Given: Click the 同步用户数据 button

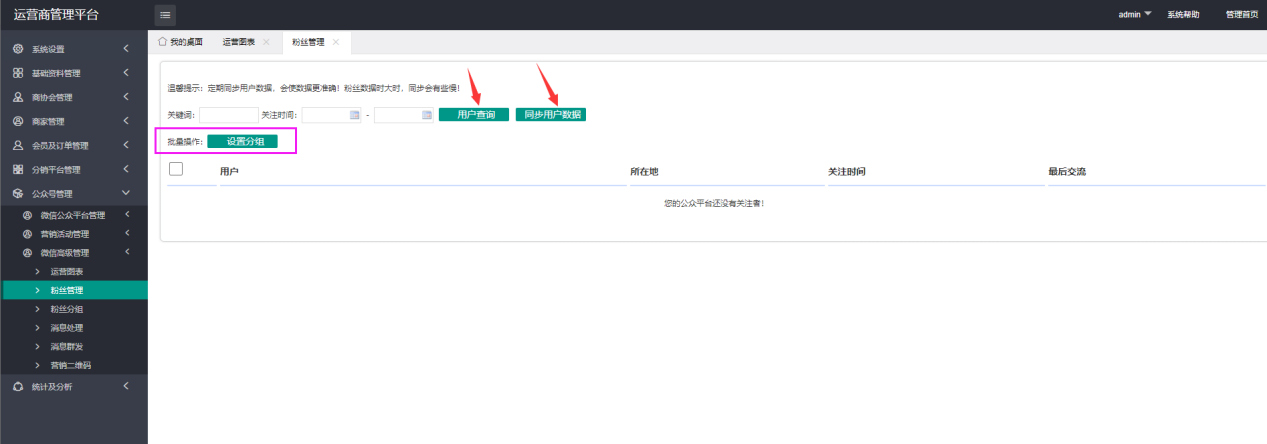Looking at the screenshot, I should click(551, 115).
